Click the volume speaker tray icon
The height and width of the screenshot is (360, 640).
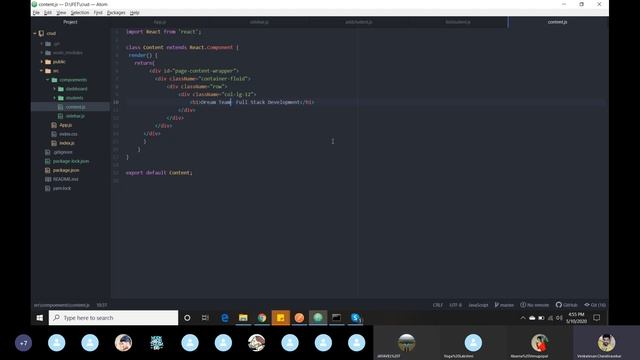[x=559, y=318]
